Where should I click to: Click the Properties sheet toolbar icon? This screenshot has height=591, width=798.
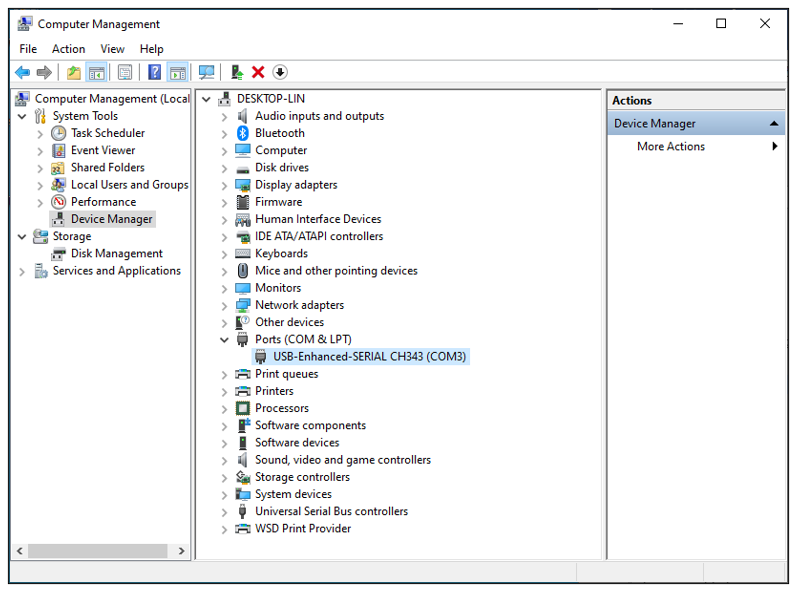[x=125, y=72]
